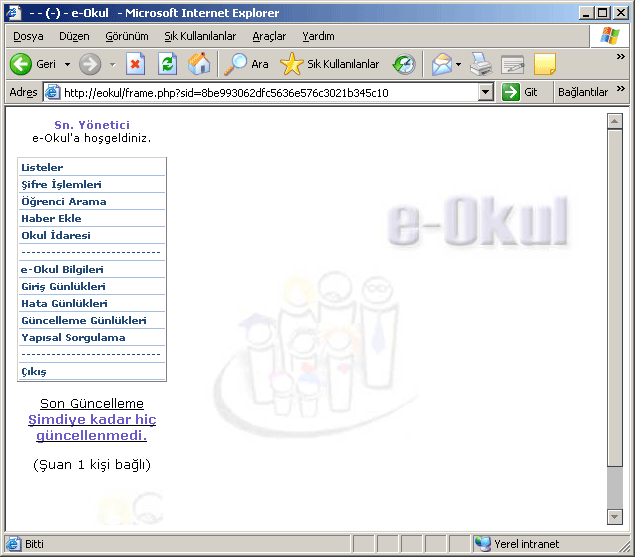
Task: Open the Dosya menu
Action: coord(28,36)
